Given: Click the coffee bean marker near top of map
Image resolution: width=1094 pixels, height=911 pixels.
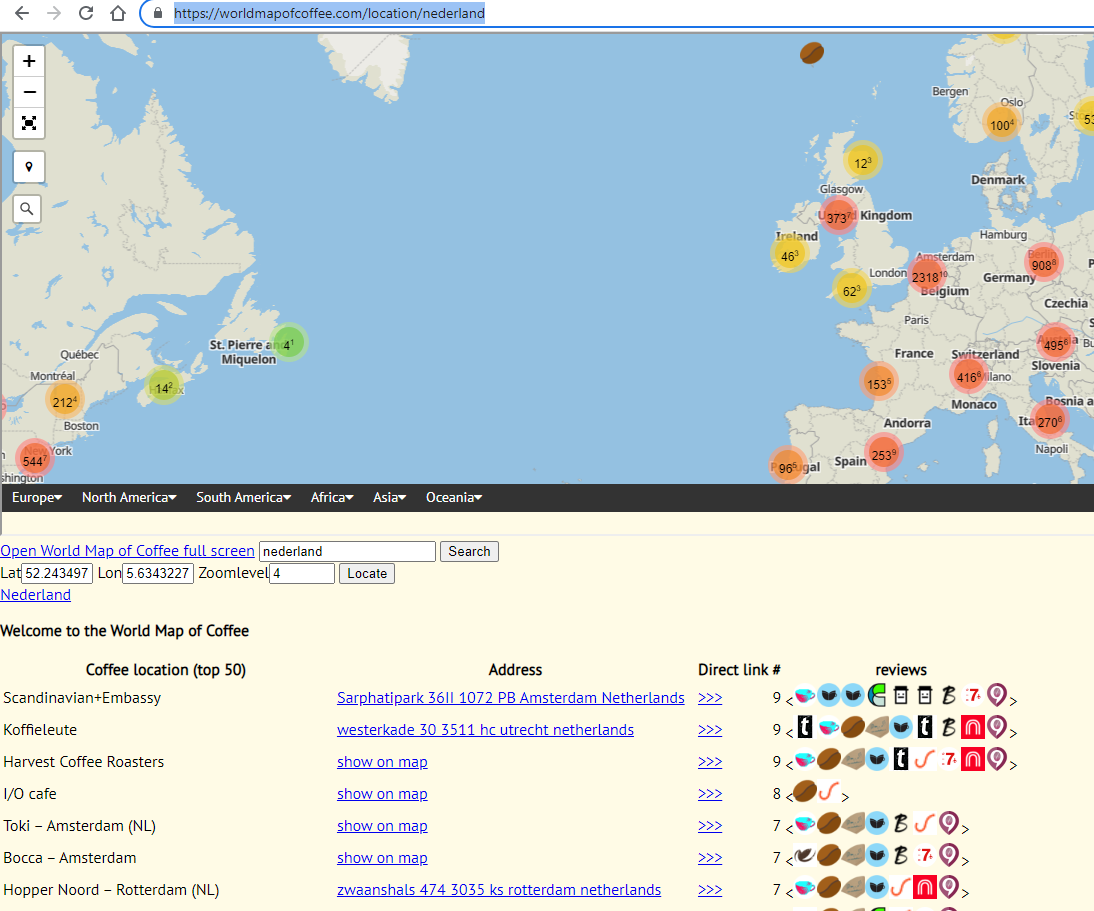Looking at the screenshot, I should click(812, 53).
